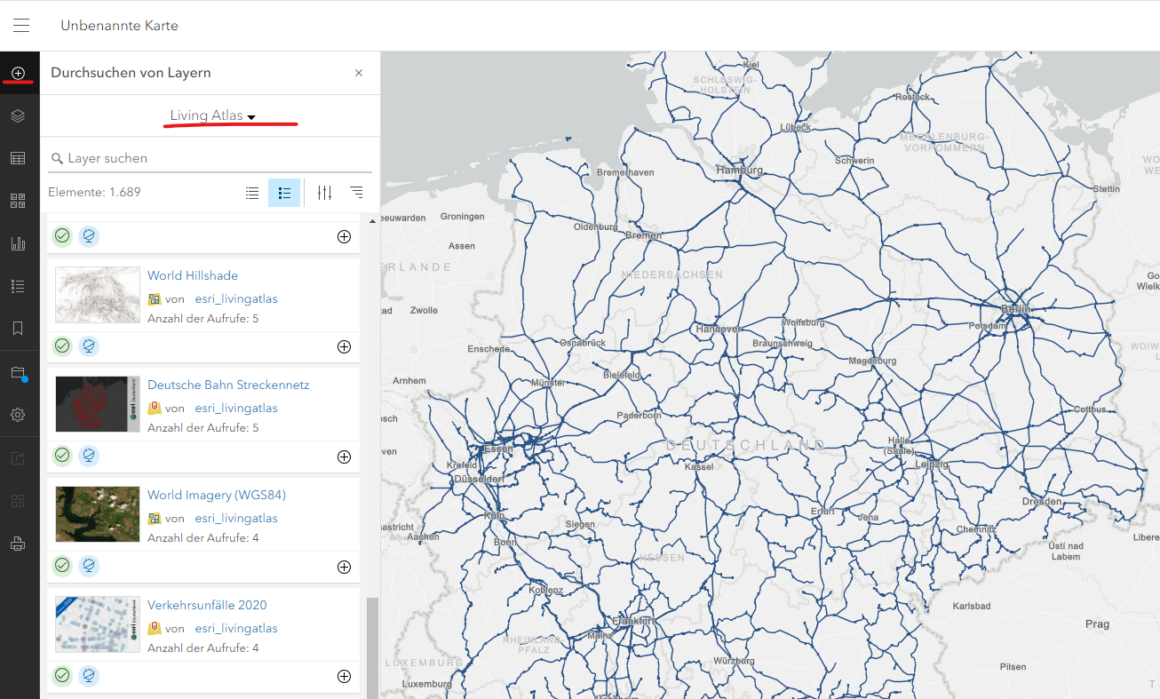Click Frankfurt label on the map

(633, 621)
